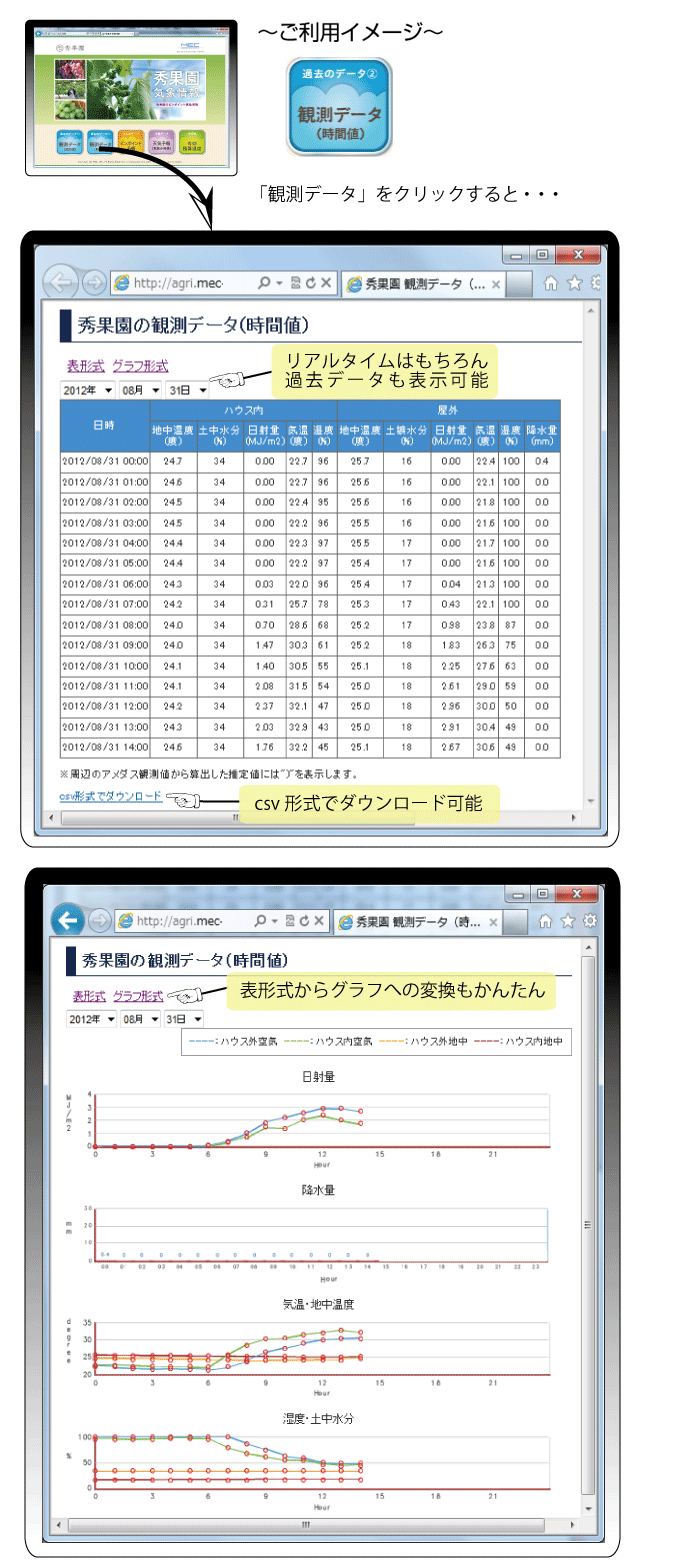Viewport: 676px width, 1565px height.
Task: Open the 08月 month dropdown in graph view
Action: 141,1019
